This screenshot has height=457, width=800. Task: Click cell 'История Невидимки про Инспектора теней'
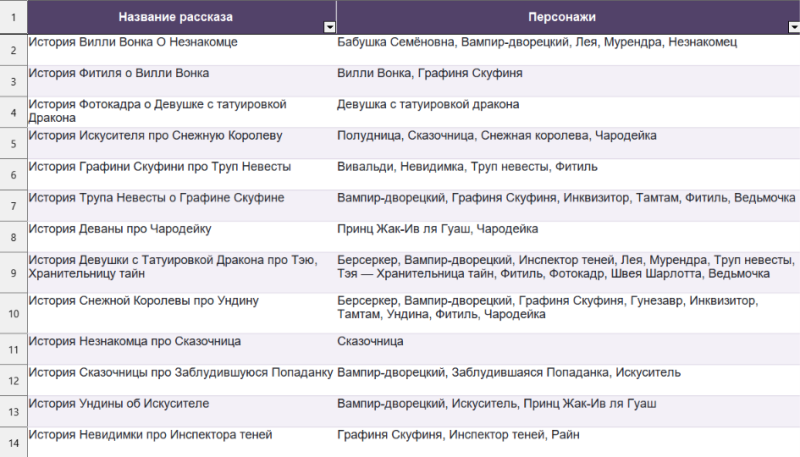pos(182,442)
